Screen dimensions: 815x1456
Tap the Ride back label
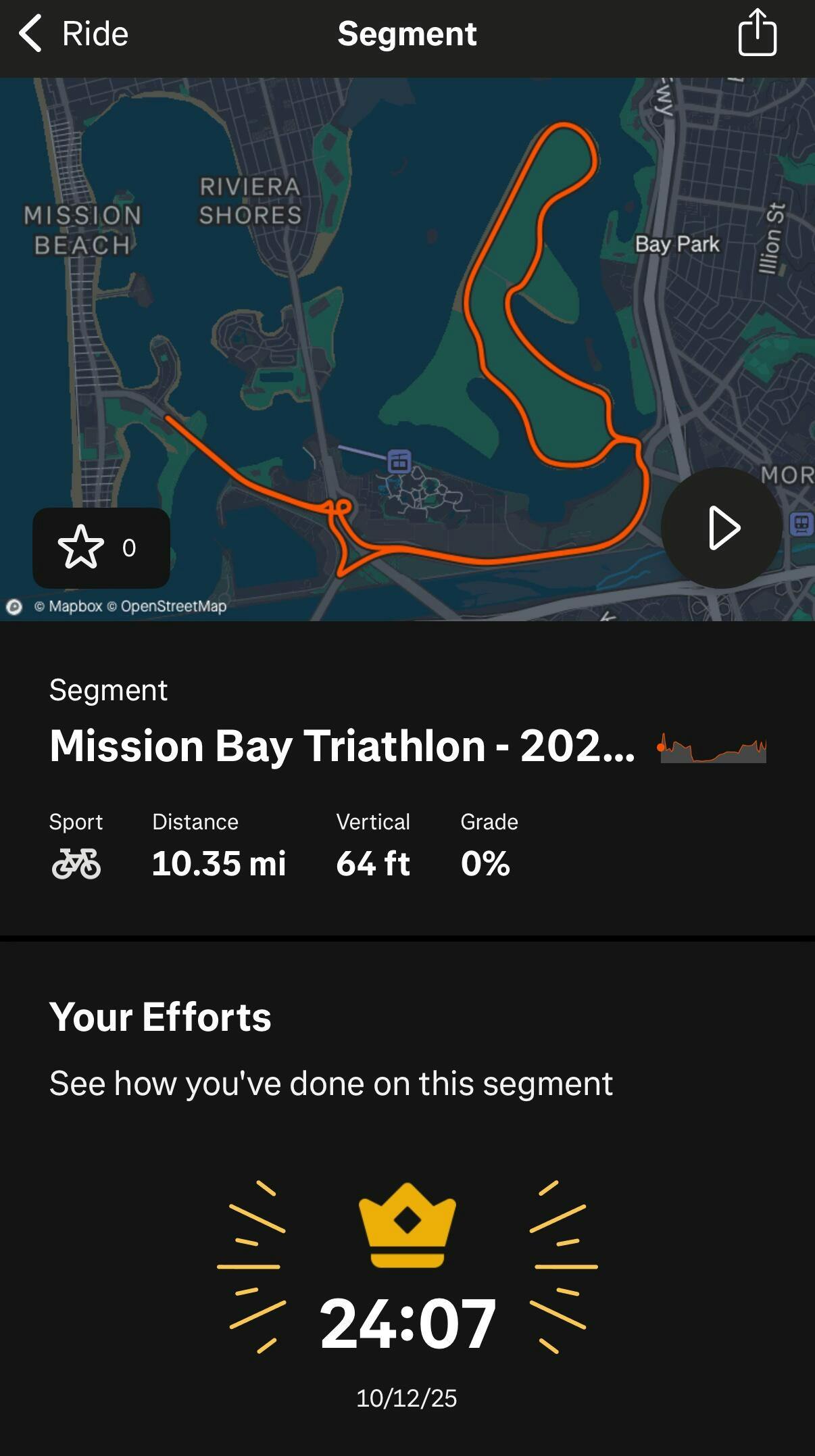[x=95, y=33]
